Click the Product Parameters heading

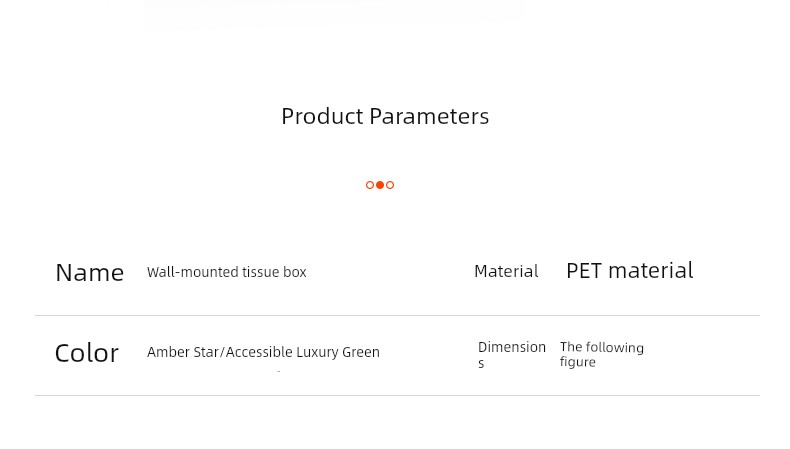coord(385,116)
